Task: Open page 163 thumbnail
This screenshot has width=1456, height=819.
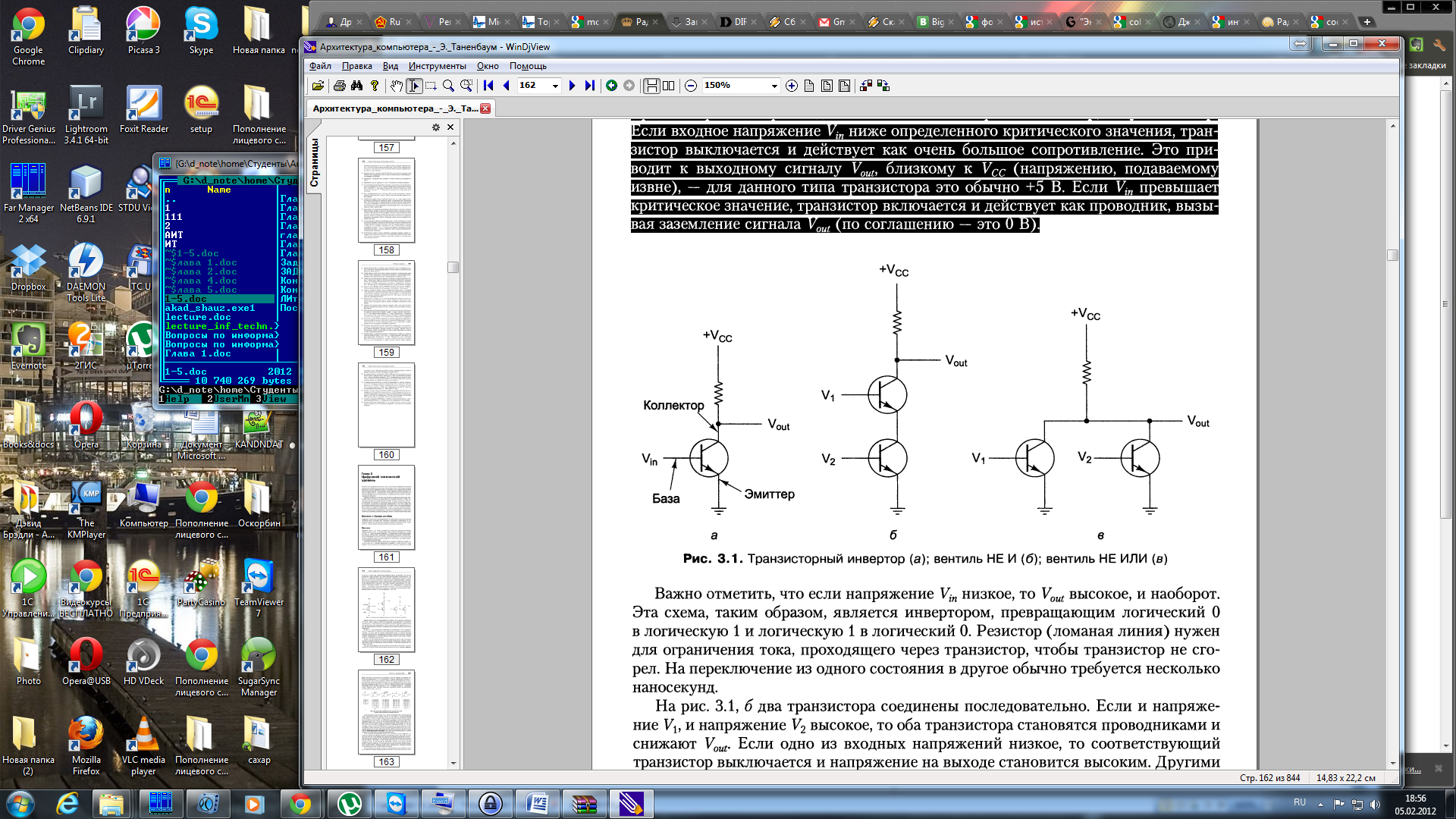Action: coord(387,713)
